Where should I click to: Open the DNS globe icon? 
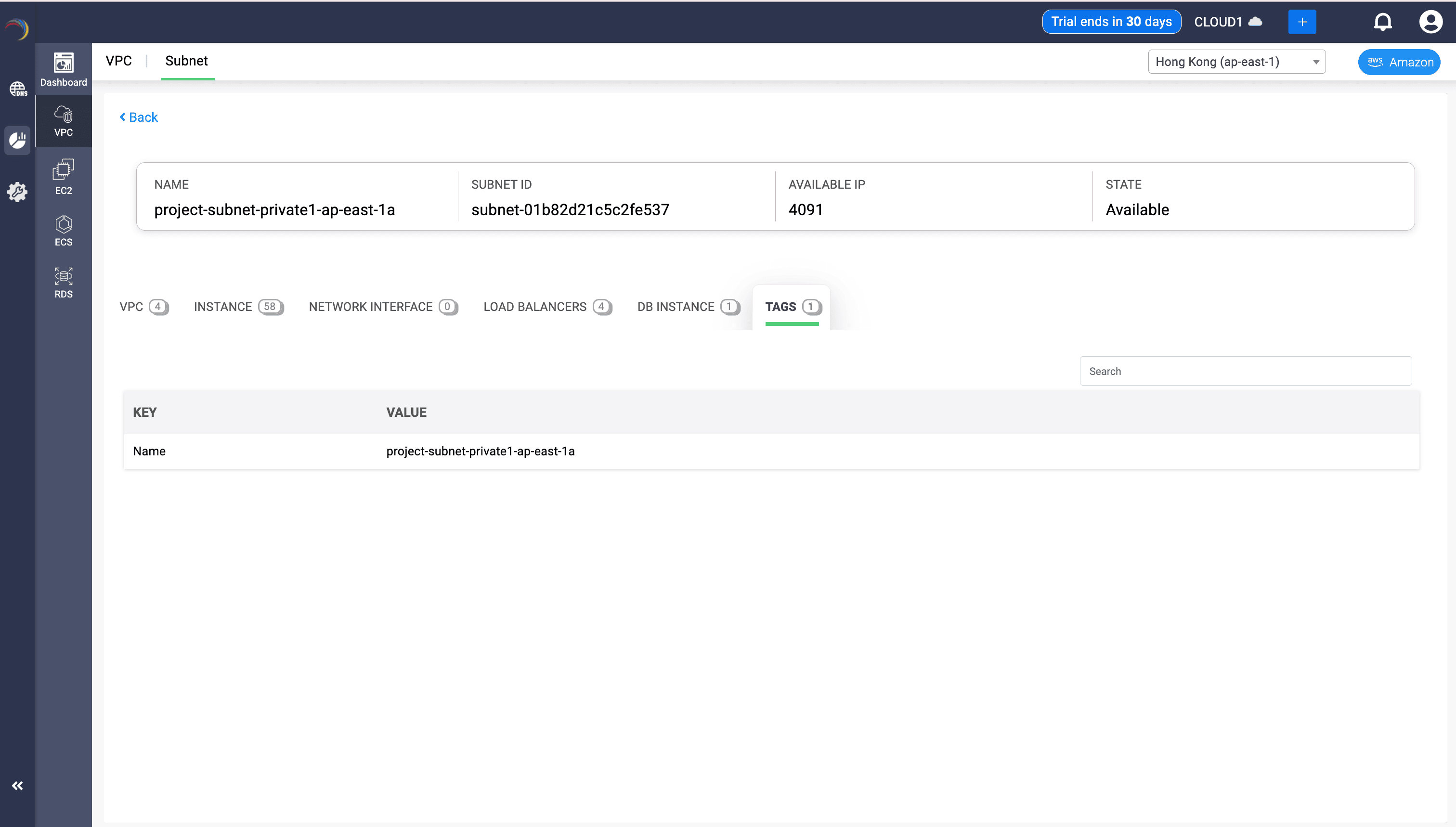pos(18,89)
